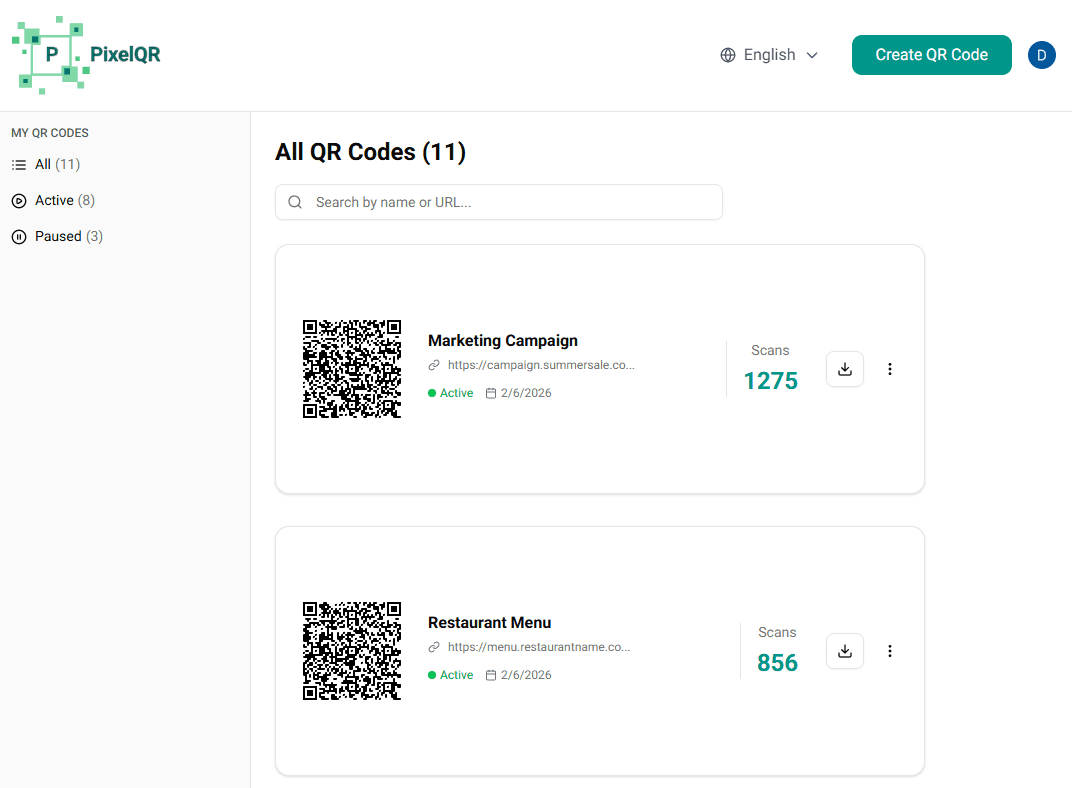Select the list icon beside All filter
Viewport: 1072px width, 788px height.
pyautogui.click(x=18, y=164)
